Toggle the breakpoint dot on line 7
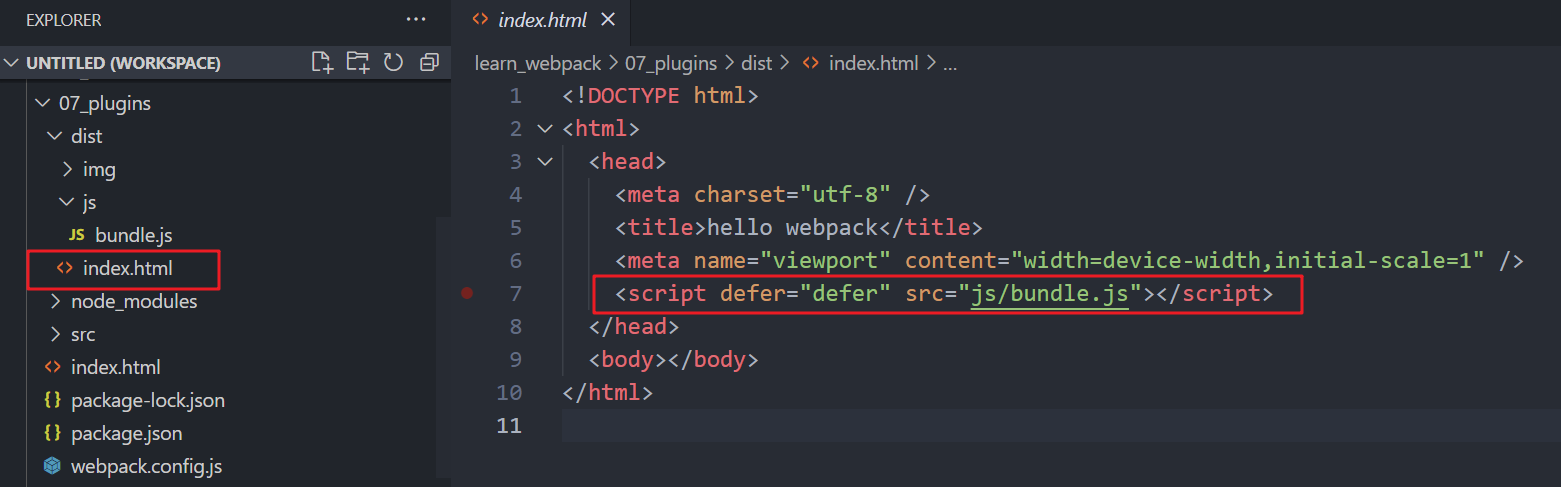1561x487 pixels. tap(466, 294)
